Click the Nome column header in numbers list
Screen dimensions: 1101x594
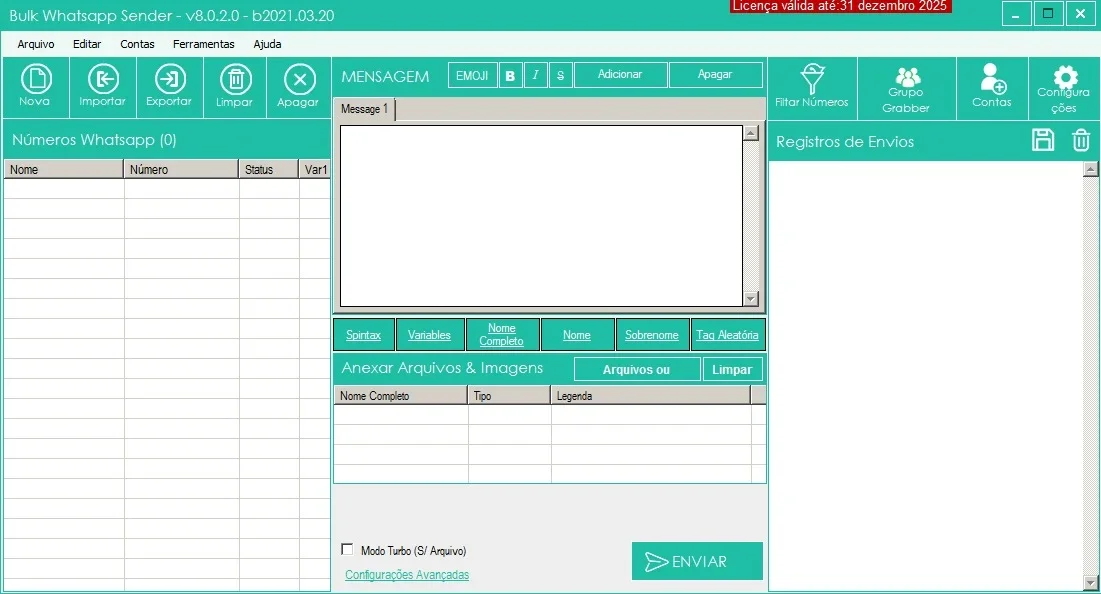[64, 169]
